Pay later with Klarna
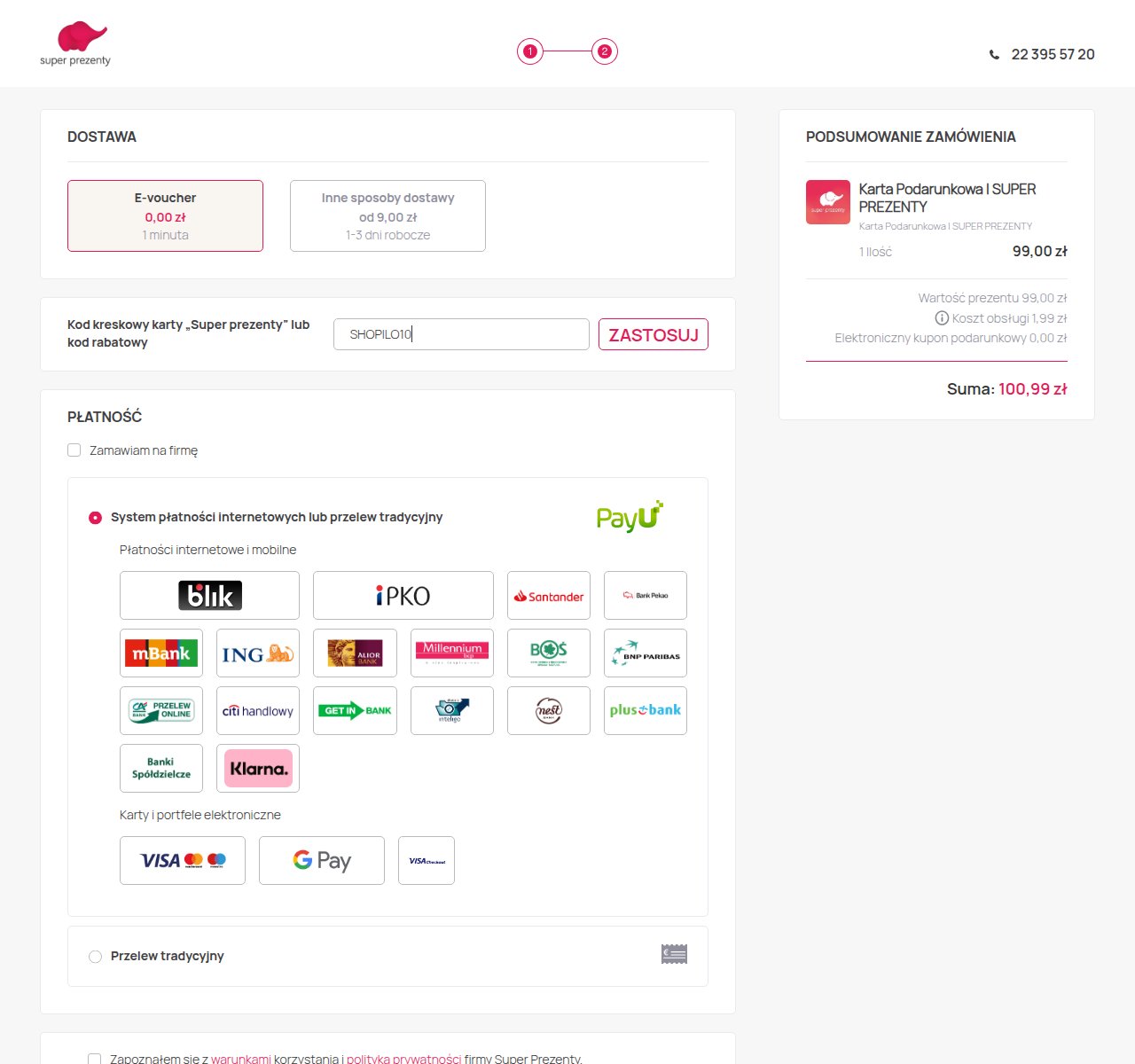1135x1064 pixels. (258, 768)
